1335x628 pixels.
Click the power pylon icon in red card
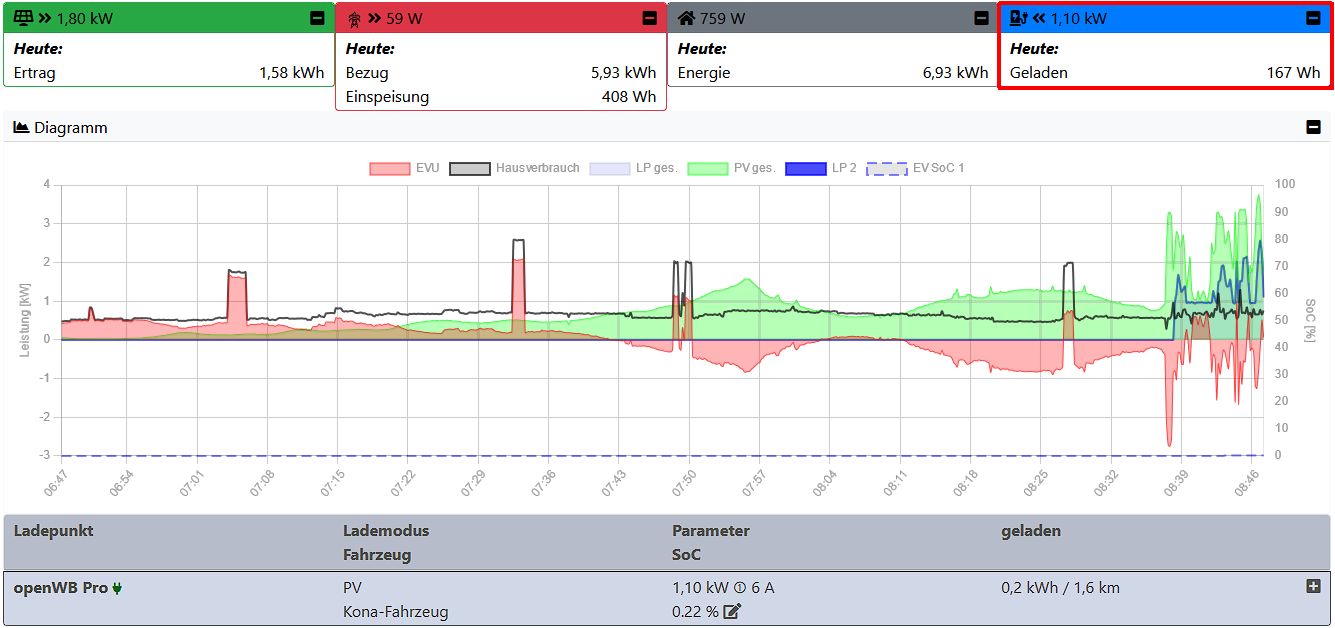[354, 18]
